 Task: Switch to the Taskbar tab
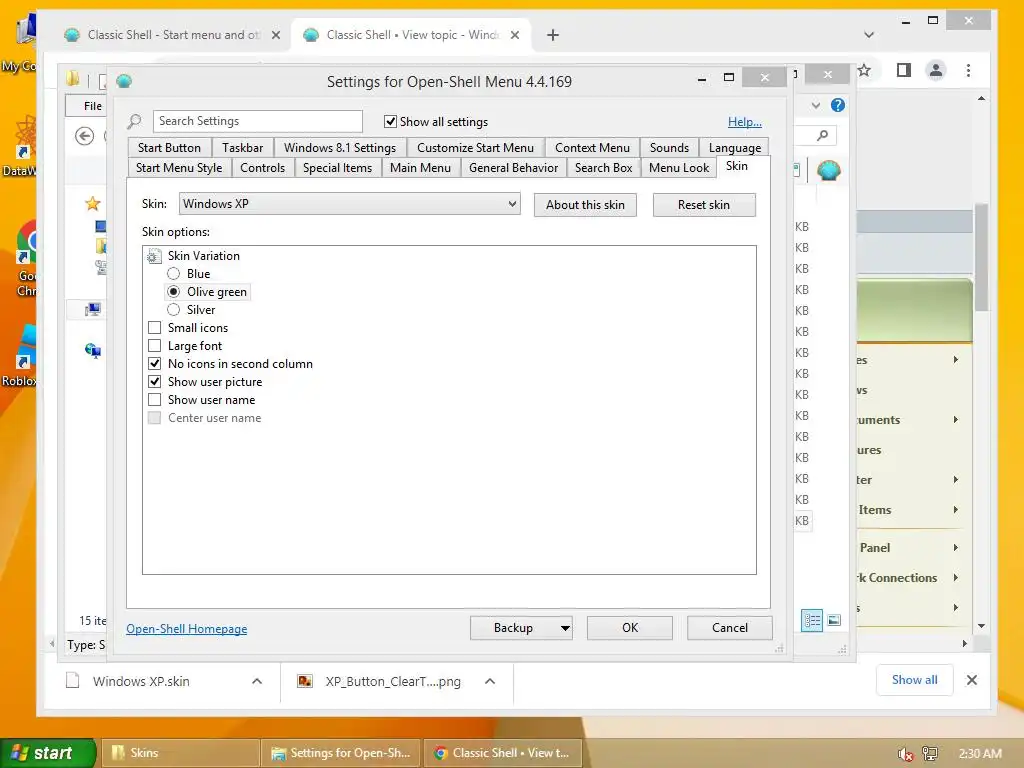pos(242,148)
